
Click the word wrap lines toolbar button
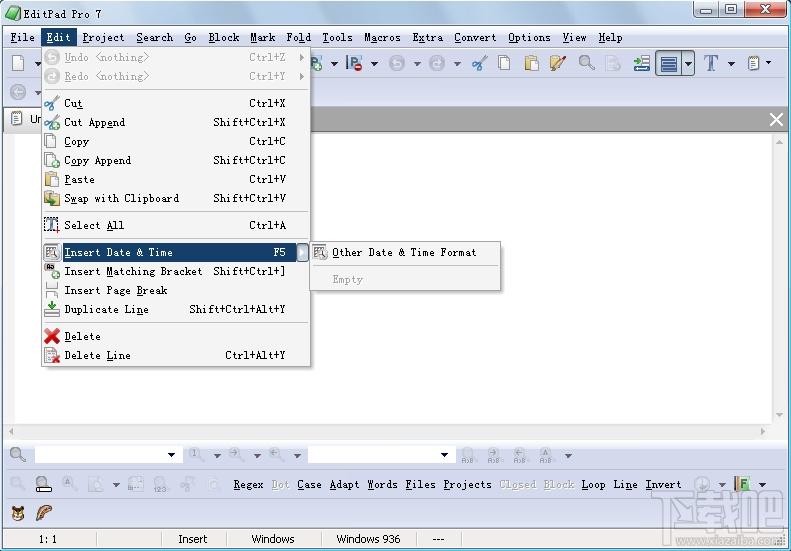pyautogui.click(x=669, y=64)
